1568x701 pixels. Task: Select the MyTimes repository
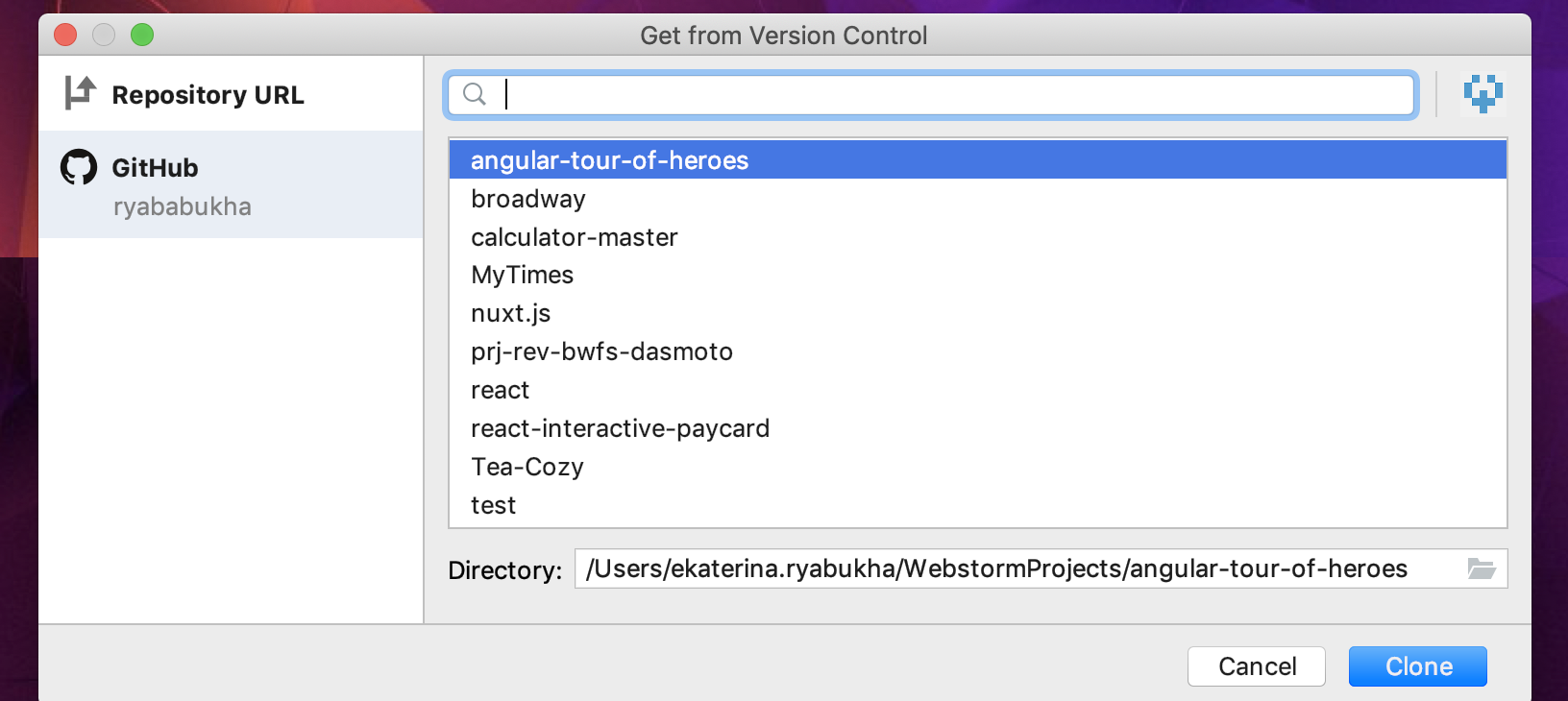pos(522,275)
